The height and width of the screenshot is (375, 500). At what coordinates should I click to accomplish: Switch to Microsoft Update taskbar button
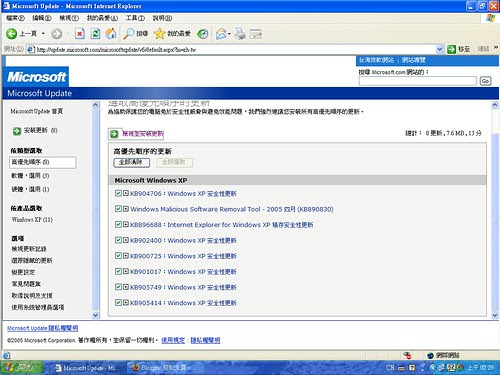tap(86, 368)
